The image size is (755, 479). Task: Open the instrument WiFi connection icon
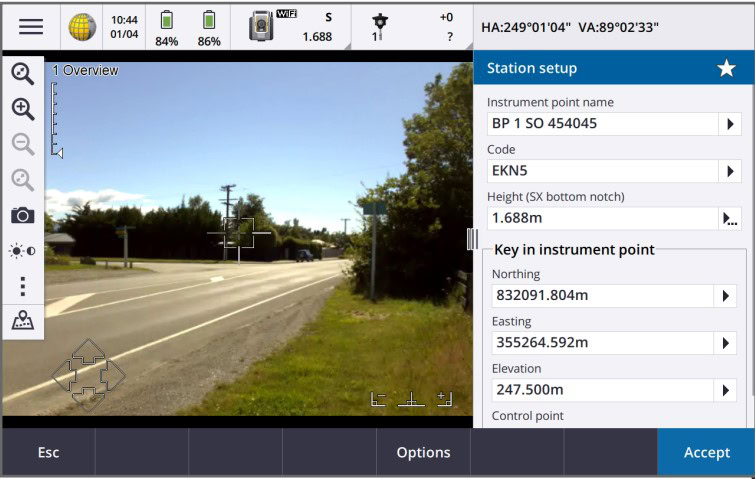click(273, 25)
